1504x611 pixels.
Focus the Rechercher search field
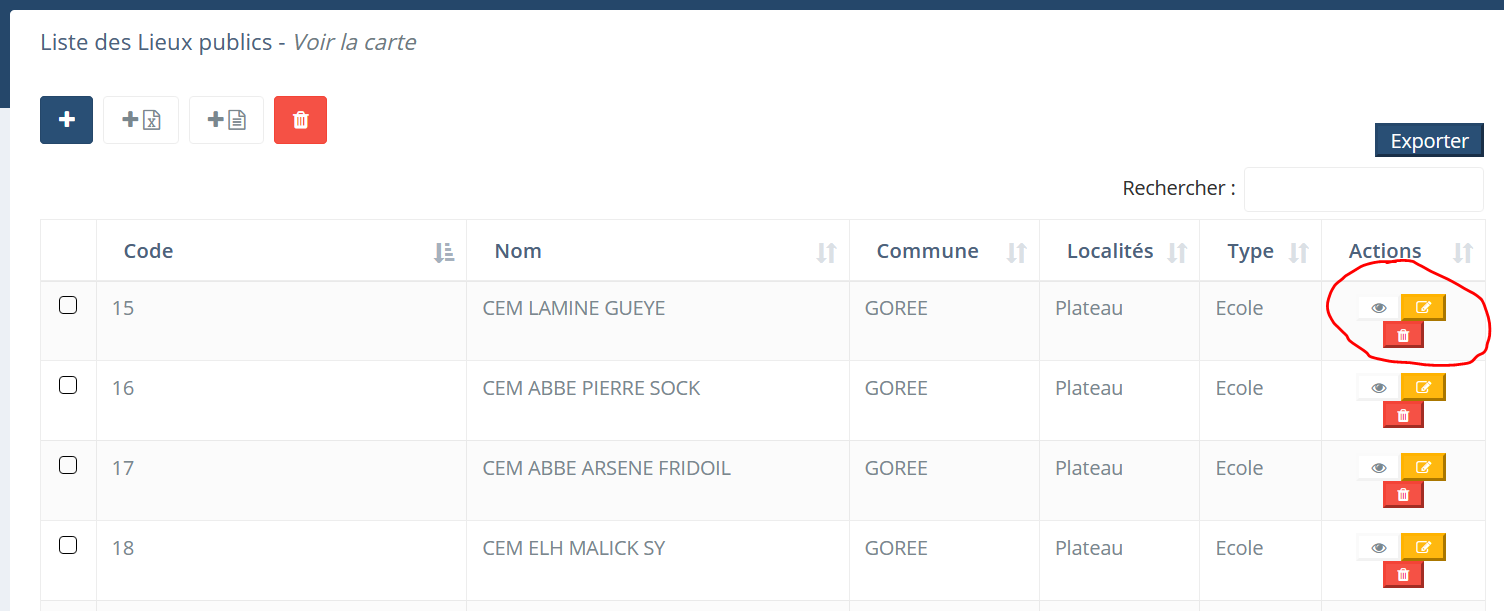point(1363,189)
